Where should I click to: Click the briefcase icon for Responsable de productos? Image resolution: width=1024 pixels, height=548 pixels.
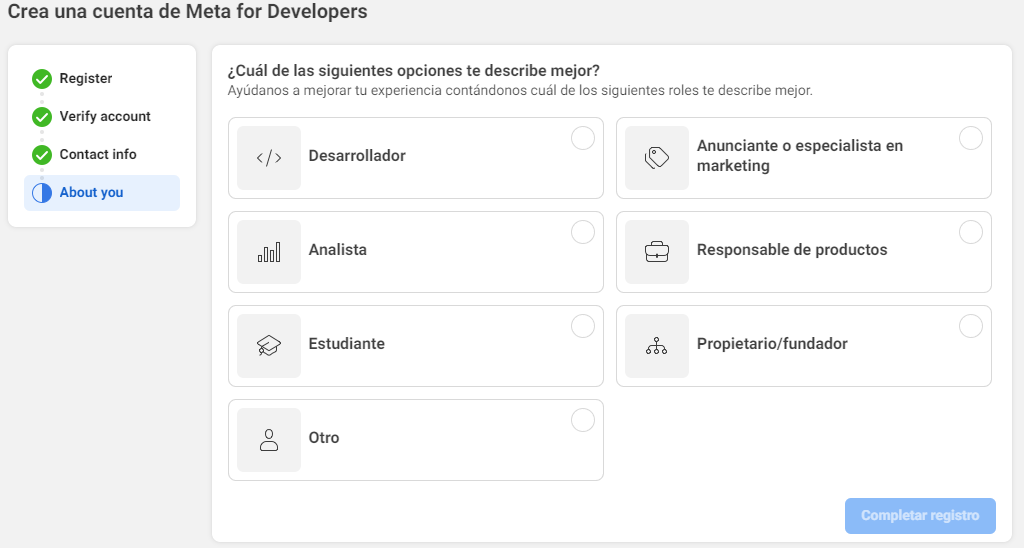657,251
